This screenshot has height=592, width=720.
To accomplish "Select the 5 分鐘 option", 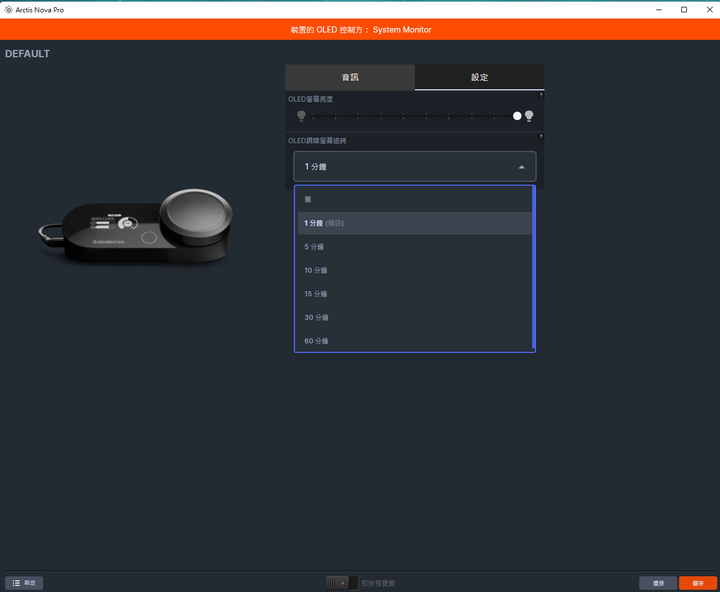I will [x=415, y=247].
